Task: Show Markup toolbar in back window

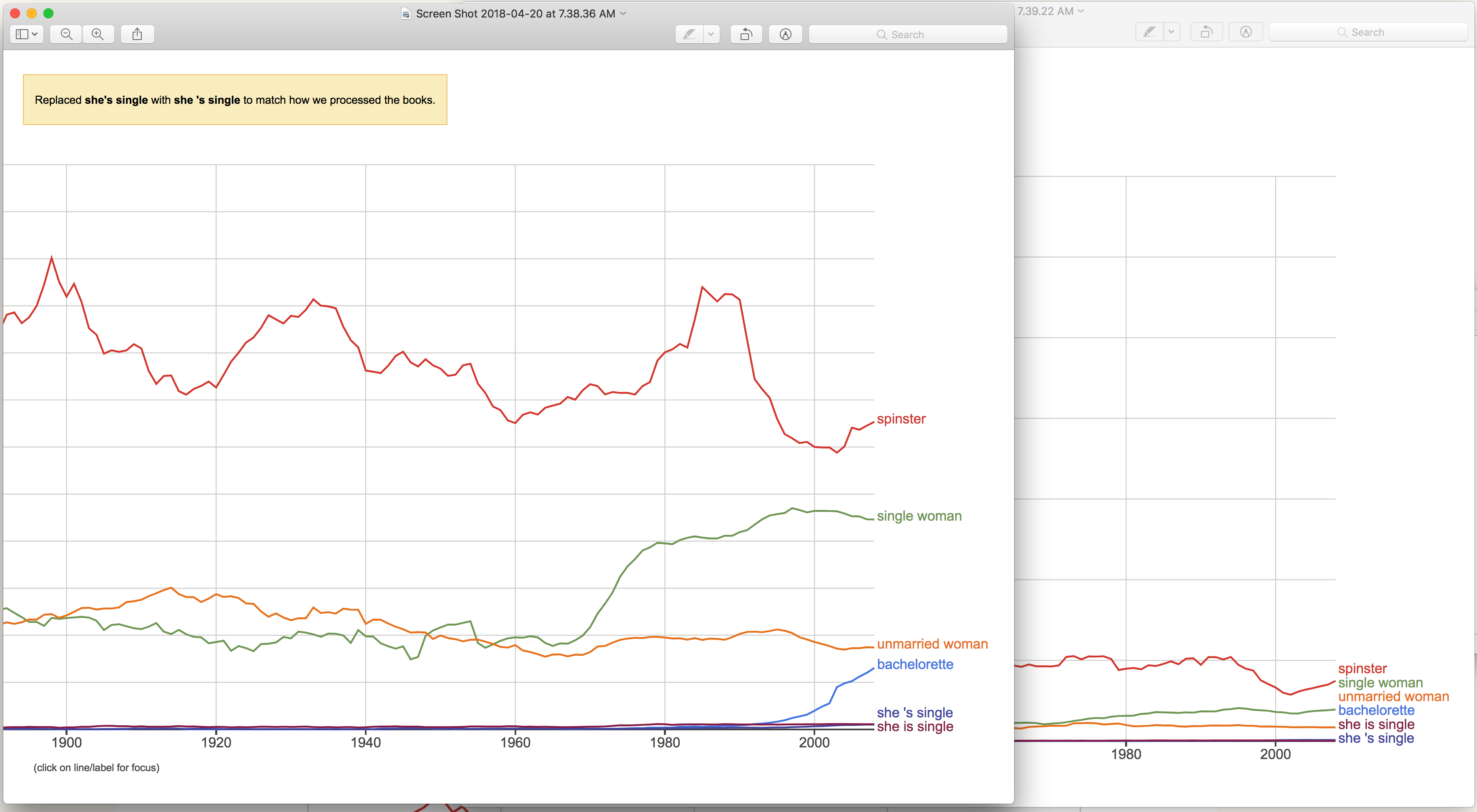Action: [x=1246, y=32]
